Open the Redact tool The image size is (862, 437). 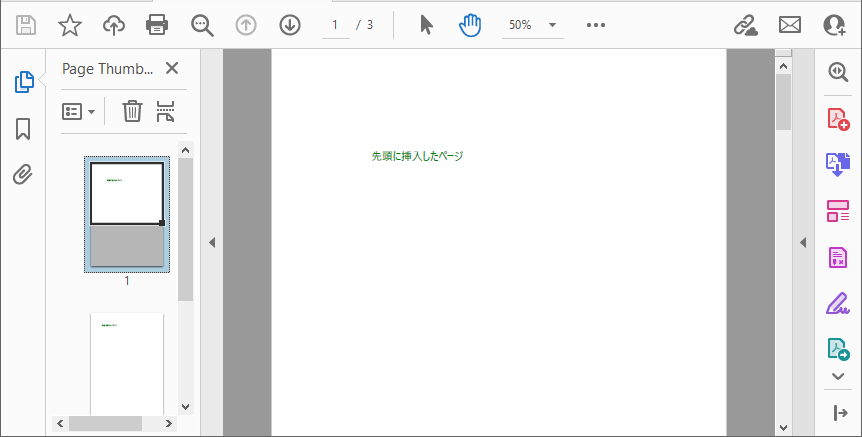click(x=838, y=257)
